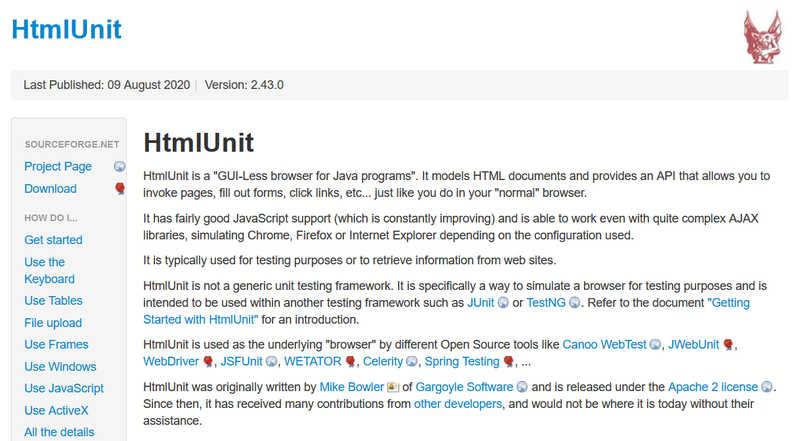Image resolution: width=800 pixels, height=441 pixels.
Task: Click the contact icon after Mike Bowler
Action: coord(392,387)
